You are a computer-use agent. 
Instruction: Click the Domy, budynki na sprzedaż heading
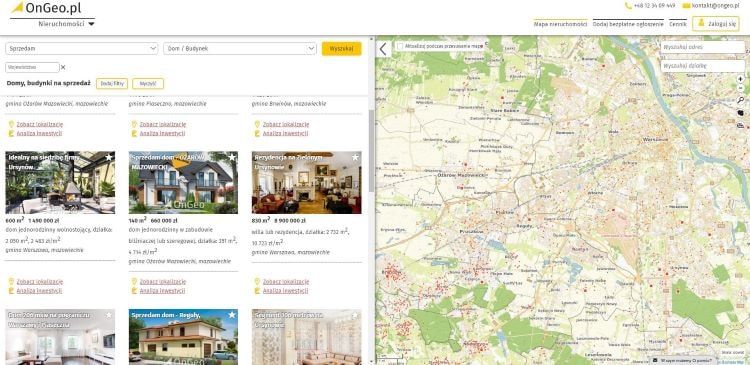click(48, 83)
